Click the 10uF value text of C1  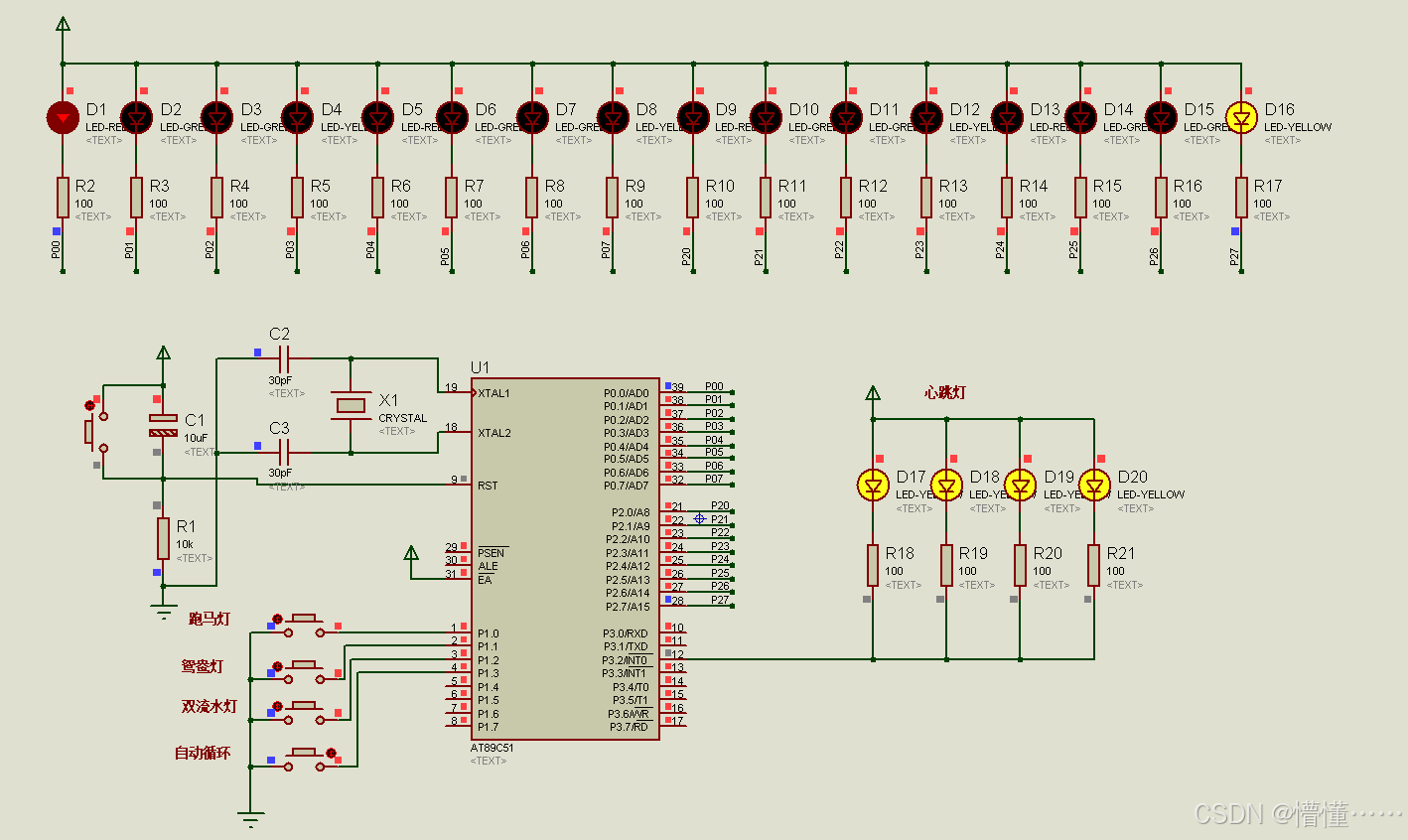[196, 438]
